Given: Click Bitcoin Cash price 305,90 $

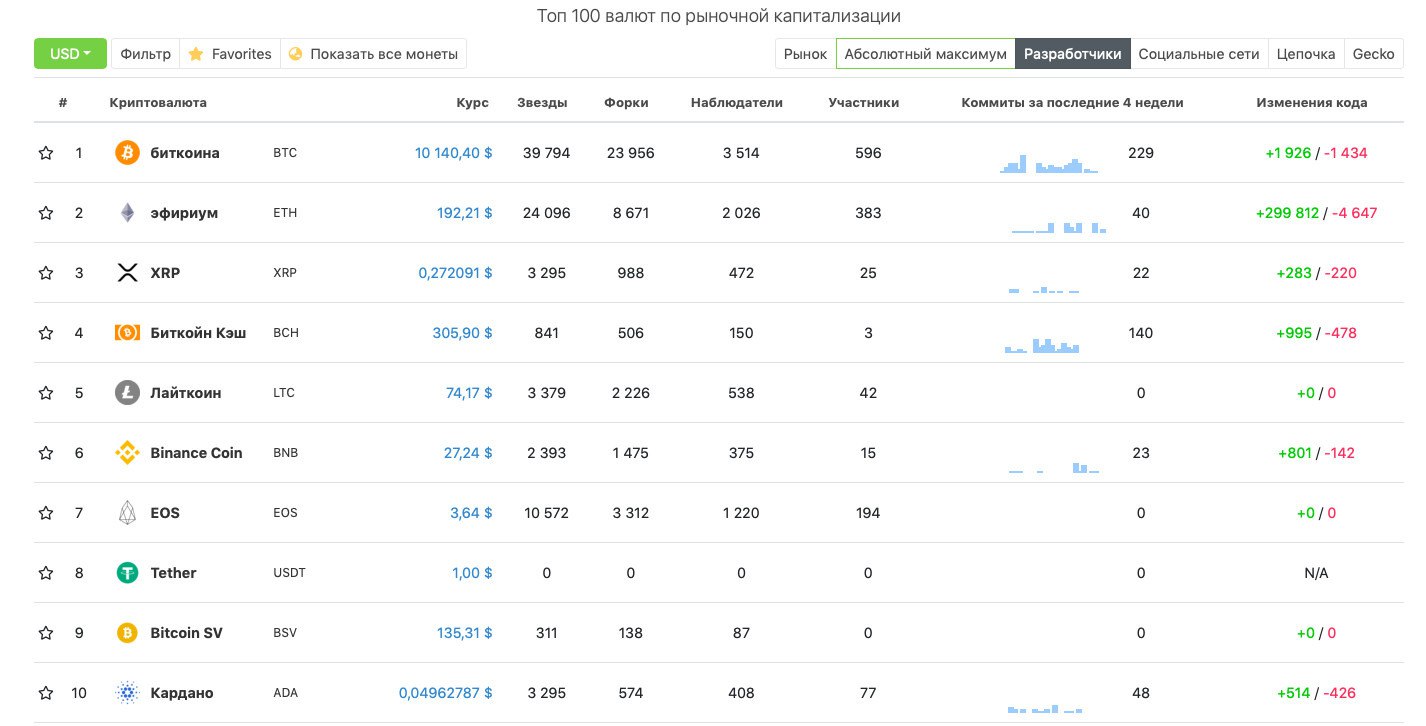Looking at the screenshot, I should [463, 333].
